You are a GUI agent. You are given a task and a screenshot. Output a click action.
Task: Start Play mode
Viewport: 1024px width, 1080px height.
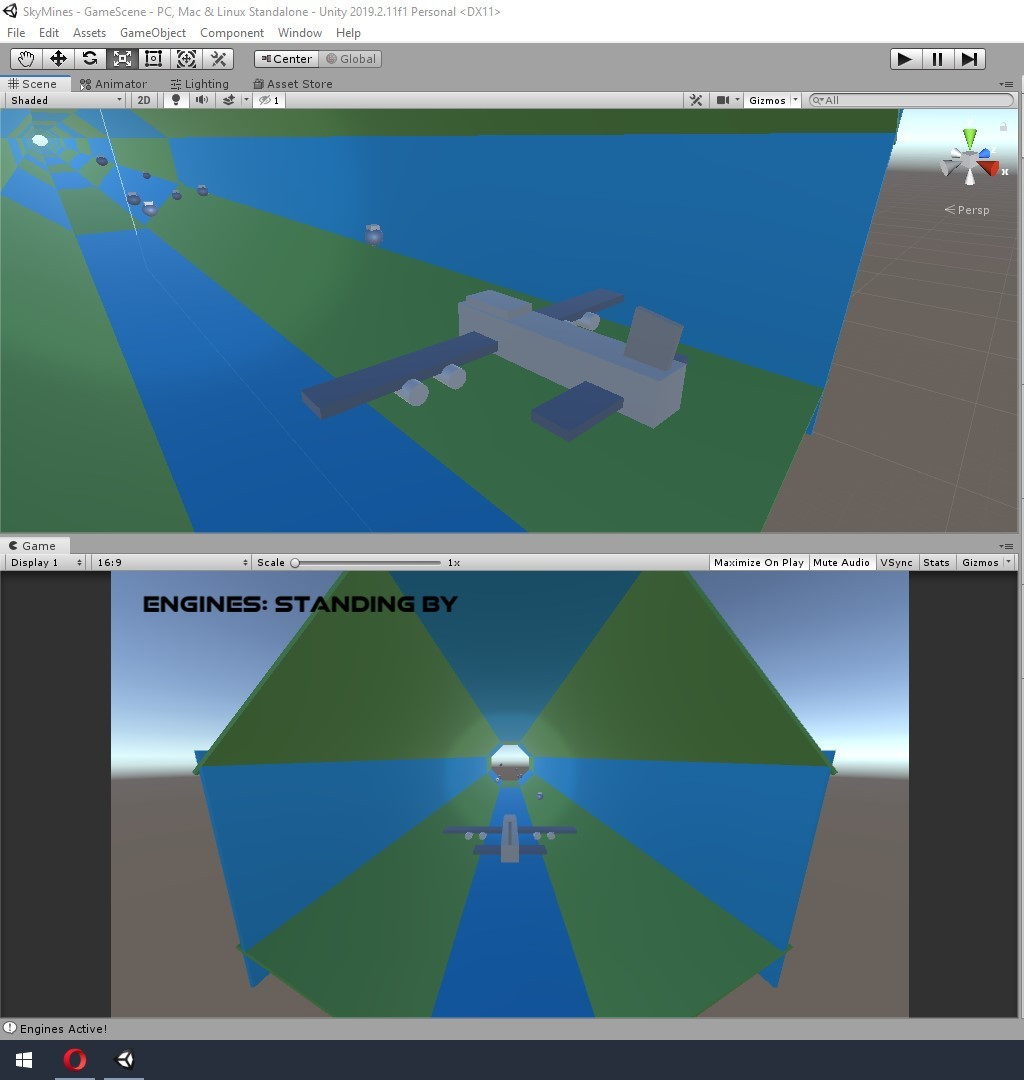[906, 59]
